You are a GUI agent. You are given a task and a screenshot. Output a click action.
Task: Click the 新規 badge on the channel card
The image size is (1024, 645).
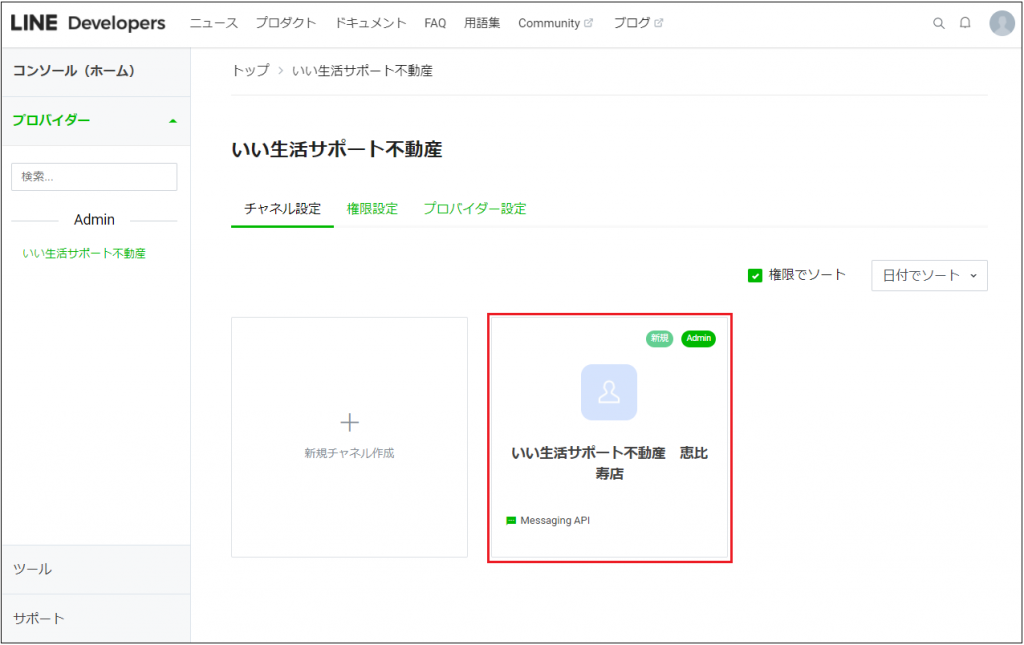(659, 338)
